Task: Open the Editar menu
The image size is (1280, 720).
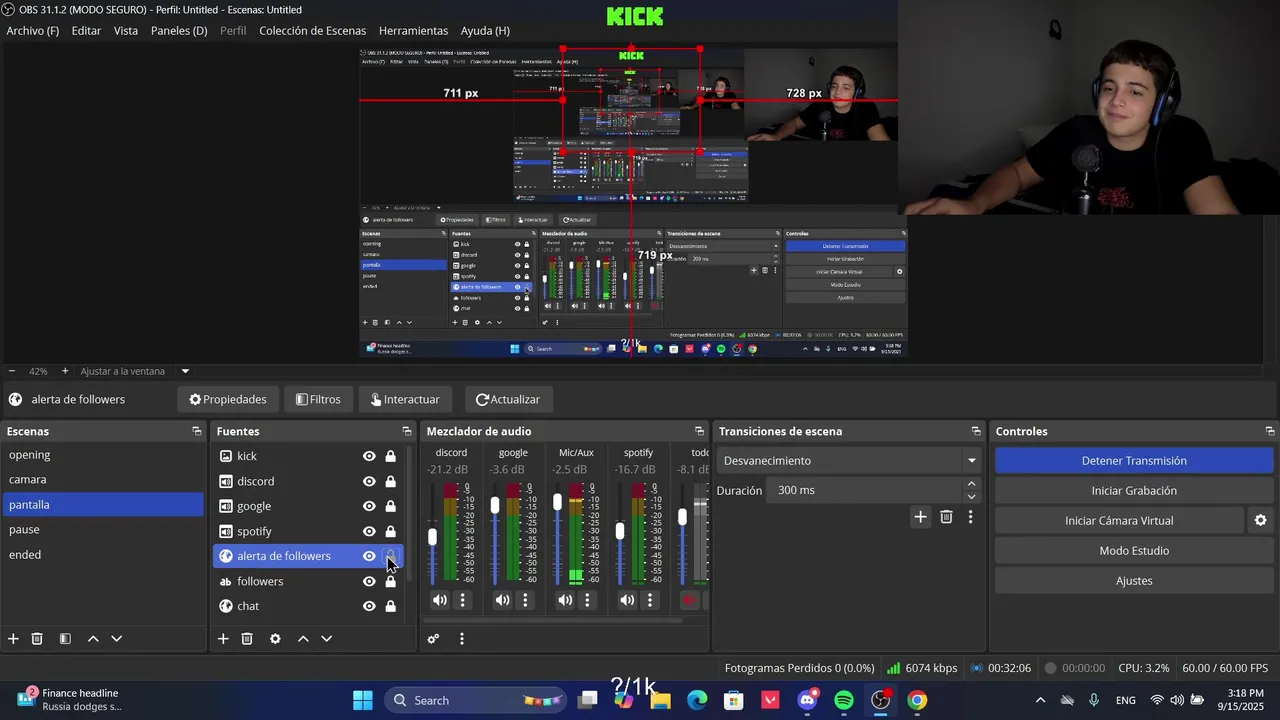Action: 86,31
